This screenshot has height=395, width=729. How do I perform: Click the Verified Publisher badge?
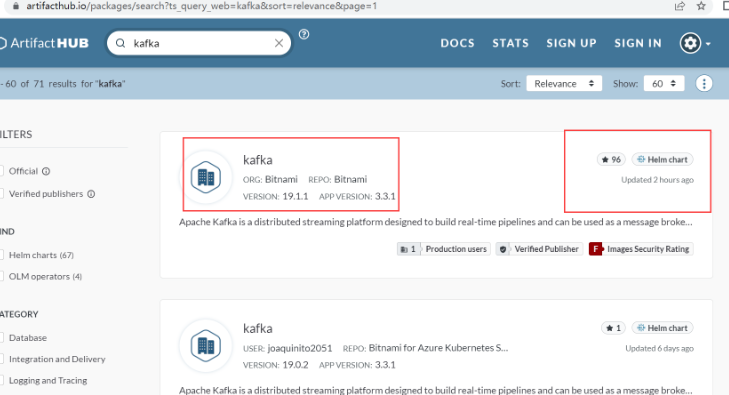tap(539, 249)
